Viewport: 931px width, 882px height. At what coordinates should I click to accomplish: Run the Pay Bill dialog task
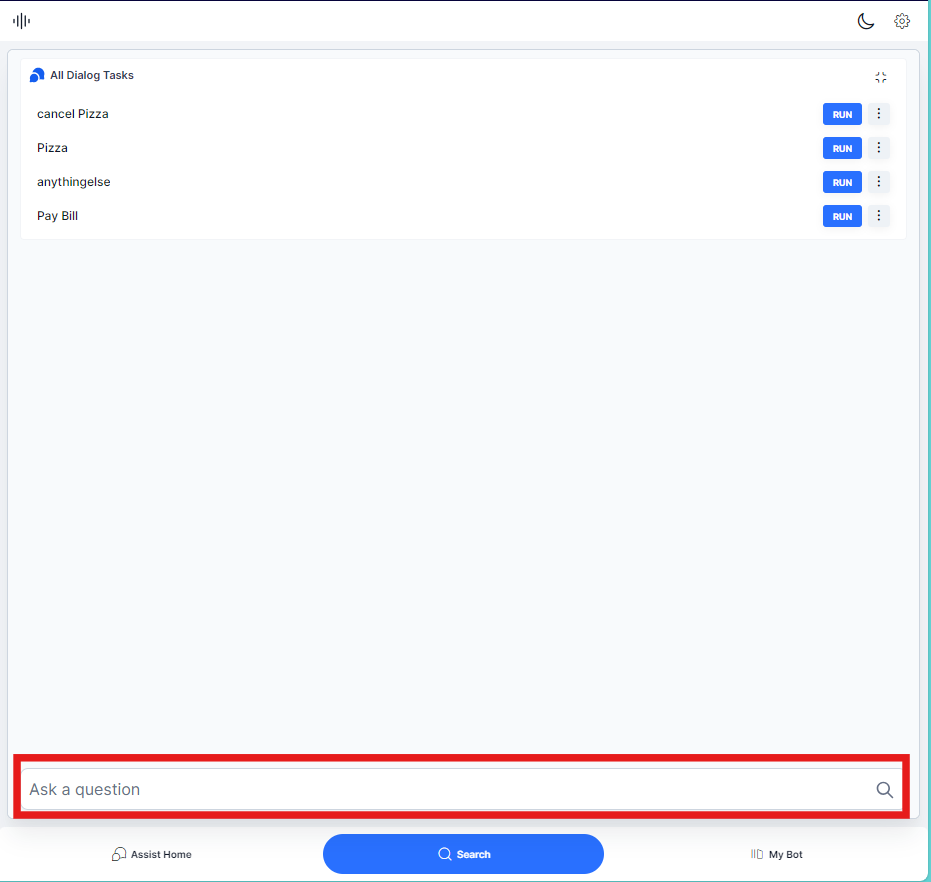tap(842, 216)
